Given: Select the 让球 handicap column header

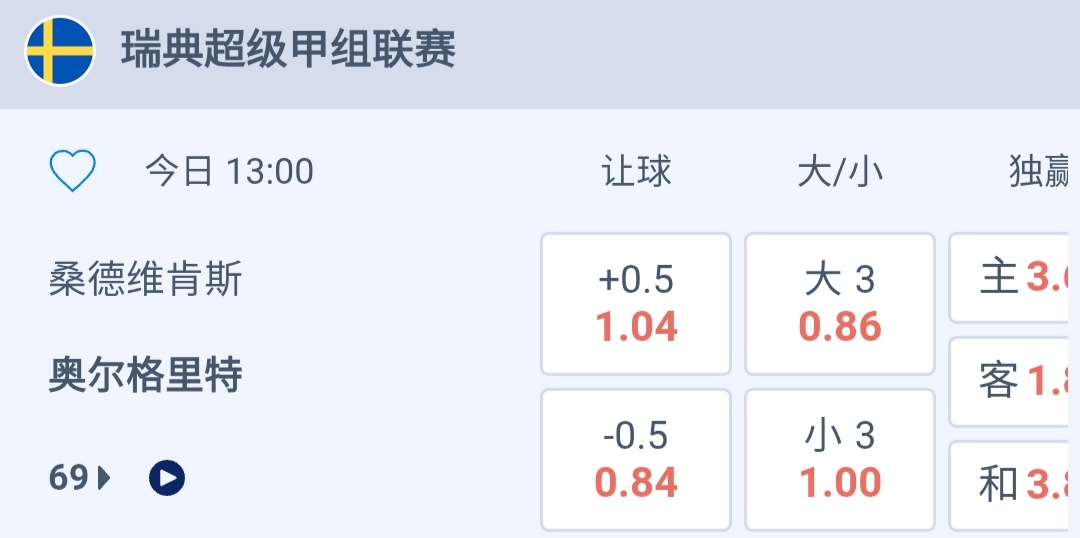Looking at the screenshot, I should (636, 172).
